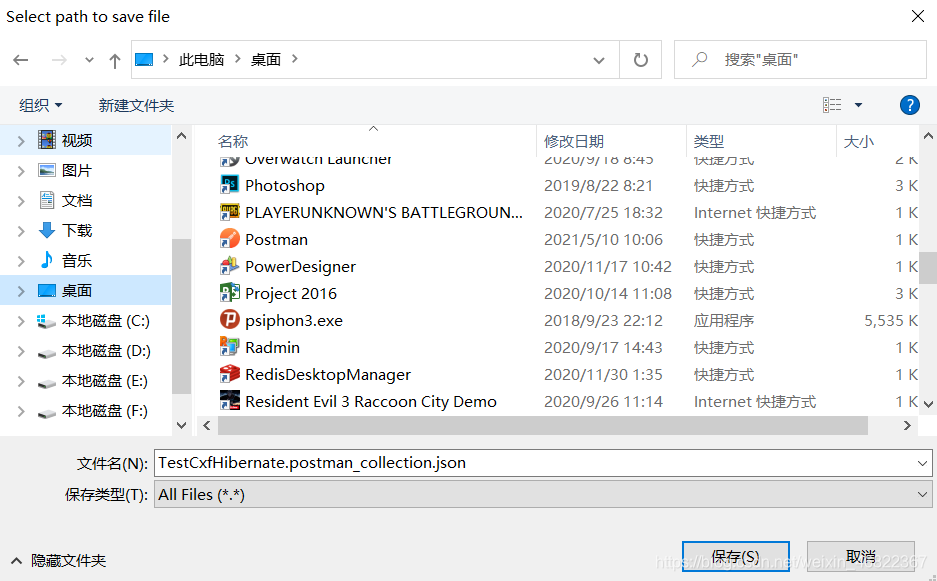Open the 文件名 dropdown arrow

[x=922, y=463]
